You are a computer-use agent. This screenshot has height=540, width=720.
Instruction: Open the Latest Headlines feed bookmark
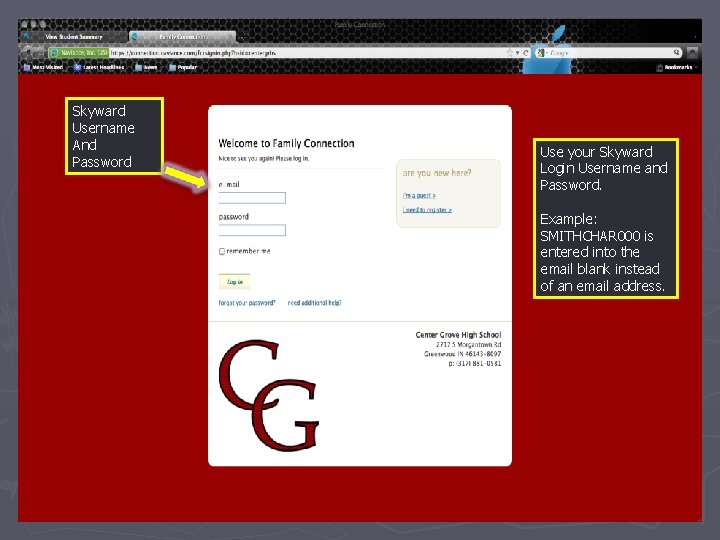99,67
